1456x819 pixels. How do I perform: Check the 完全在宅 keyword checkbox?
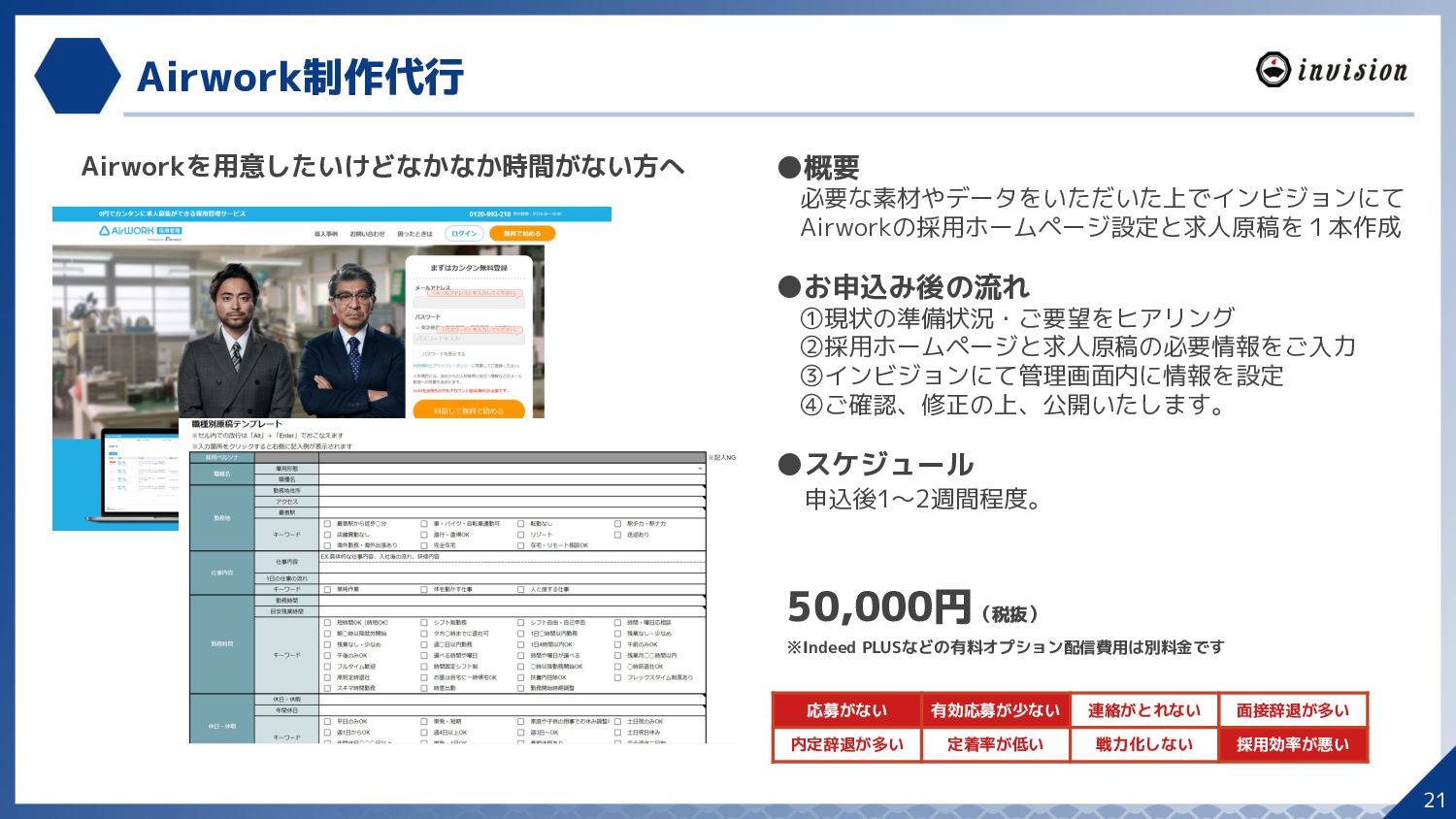point(424,545)
